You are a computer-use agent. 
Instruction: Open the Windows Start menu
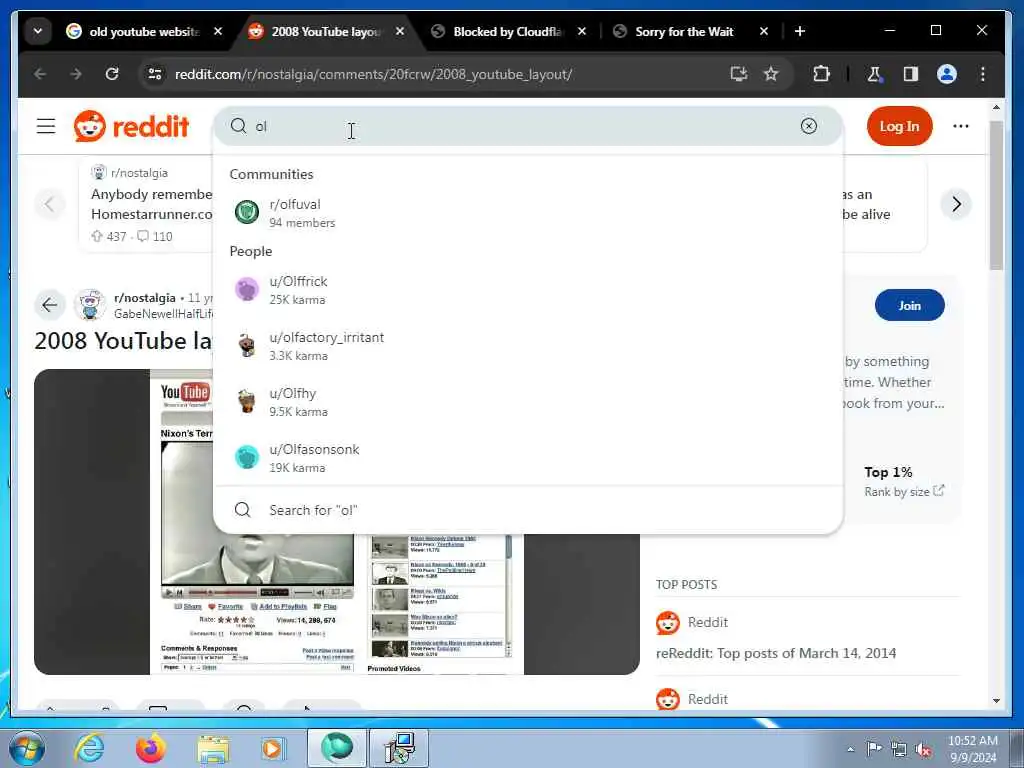(27, 748)
